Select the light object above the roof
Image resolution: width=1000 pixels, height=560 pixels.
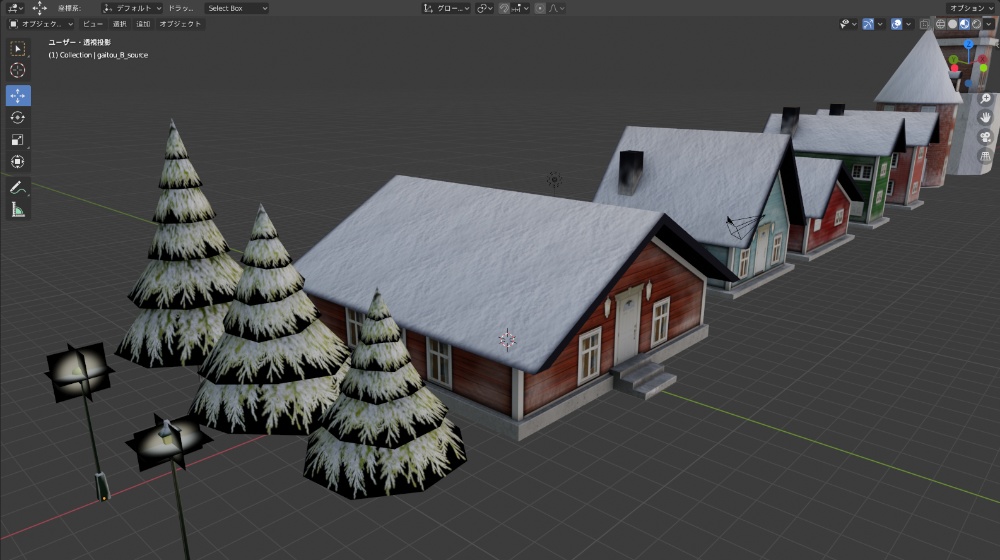(x=554, y=180)
